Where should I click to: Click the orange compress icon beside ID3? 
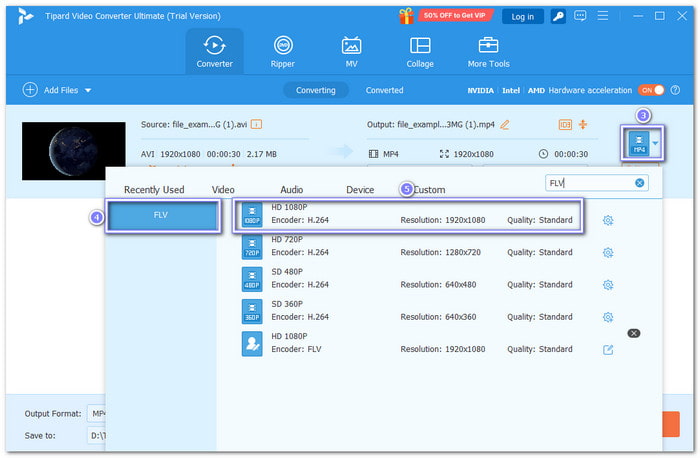point(583,125)
